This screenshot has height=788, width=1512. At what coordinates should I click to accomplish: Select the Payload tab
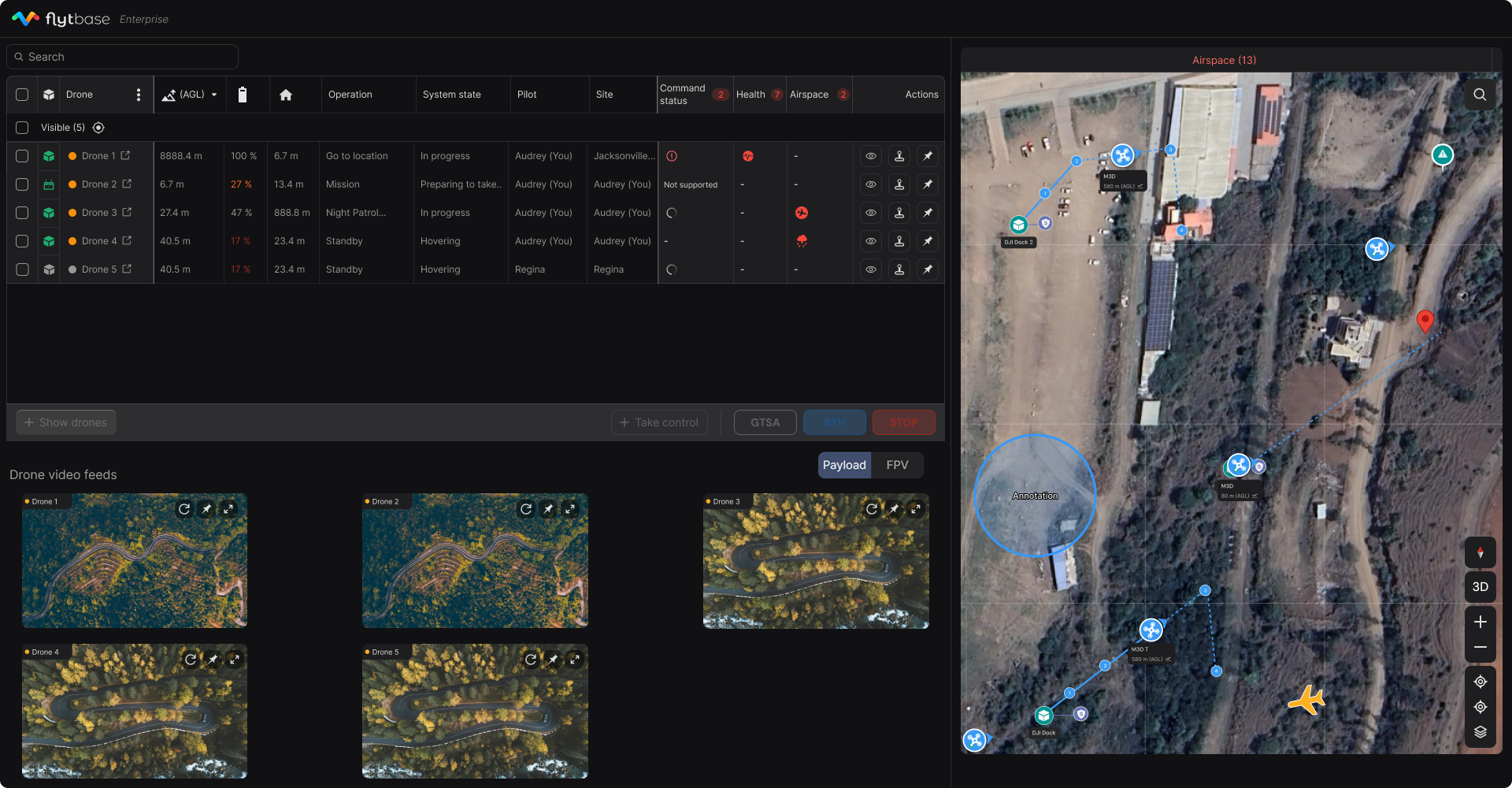pos(843,465)
